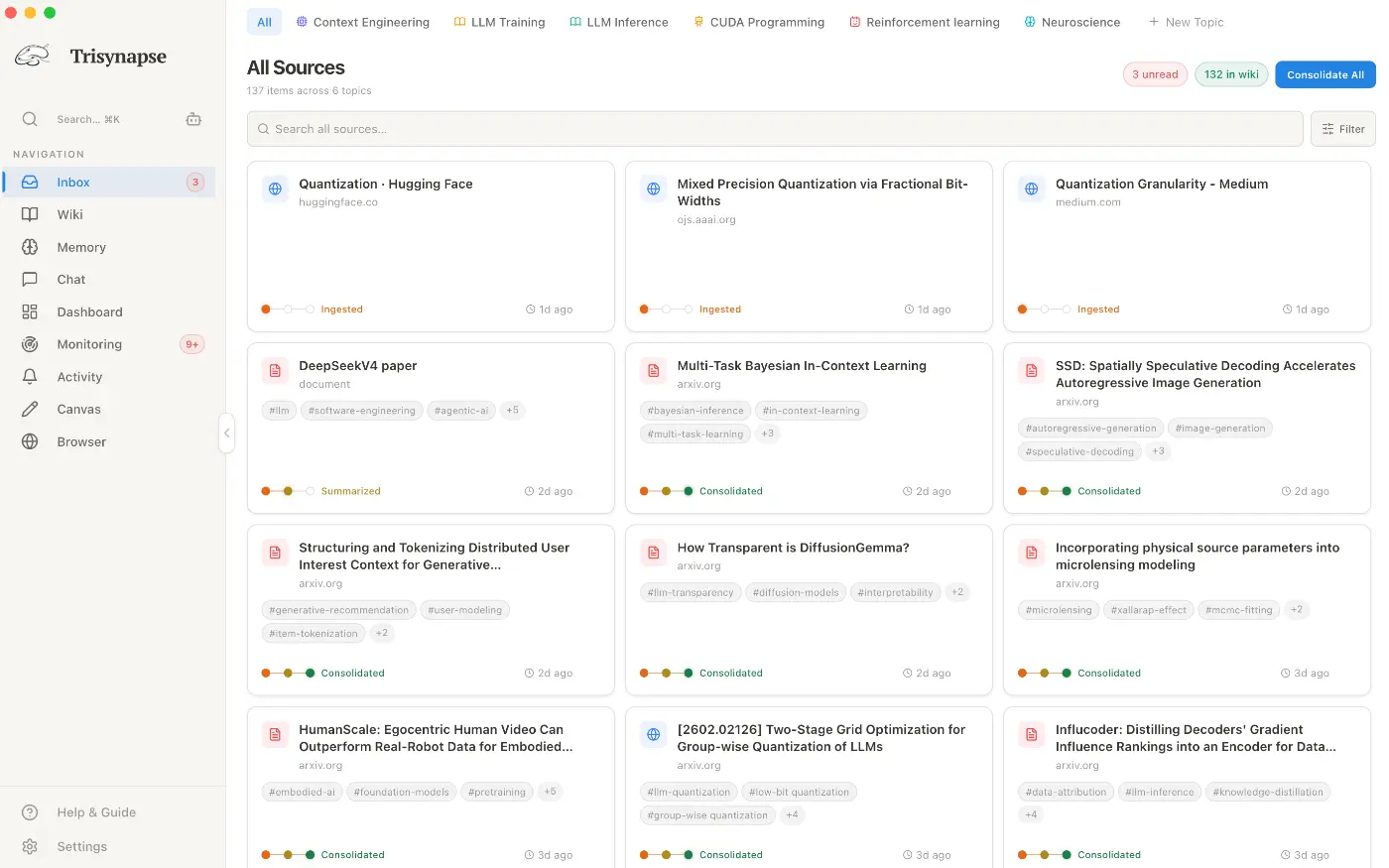
Task: Expand the +5 tags on DeepSeekV4 paper
Action: pos(512,410)
